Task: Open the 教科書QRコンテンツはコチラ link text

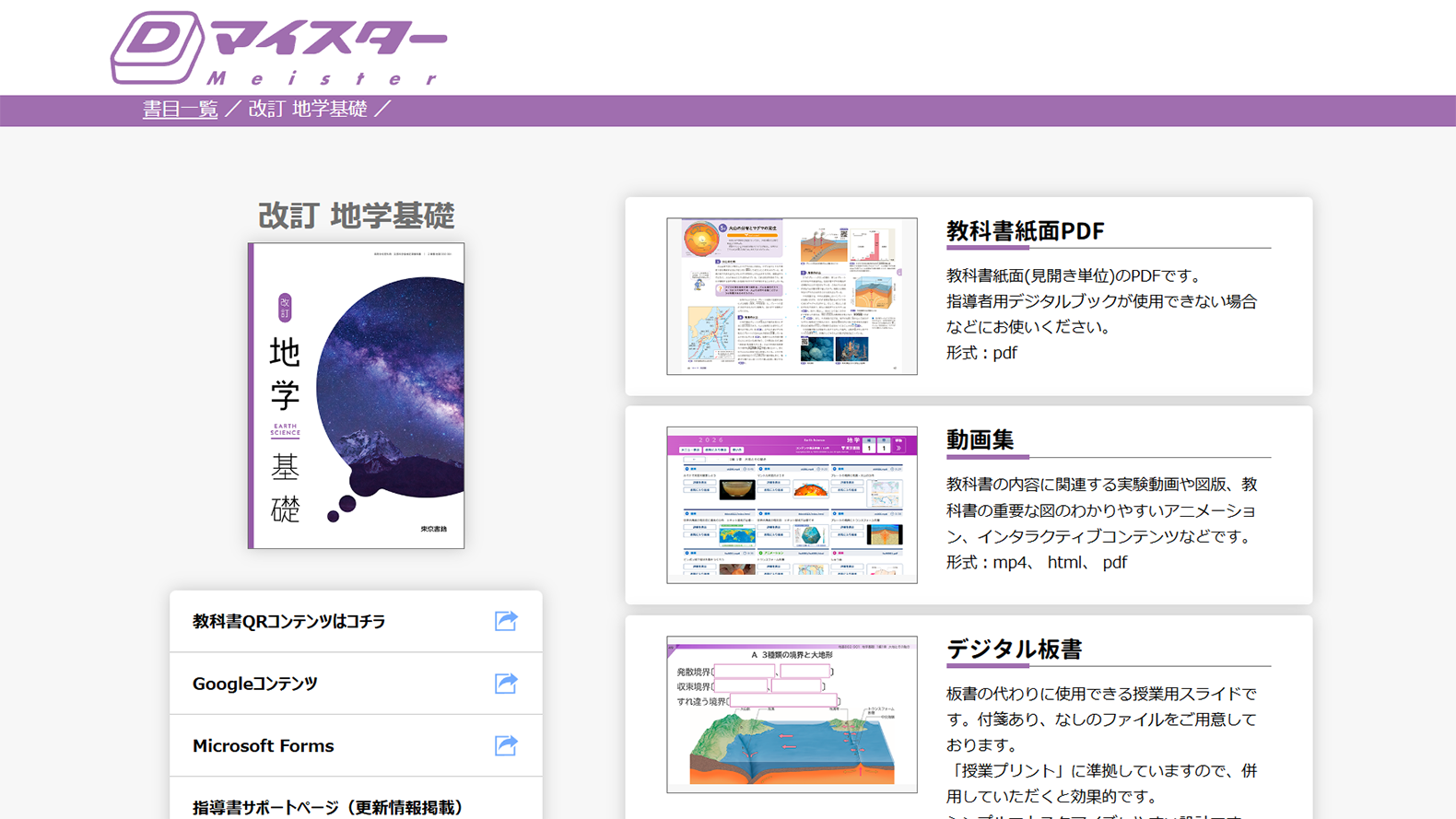Action: click(x=288, y=622)
